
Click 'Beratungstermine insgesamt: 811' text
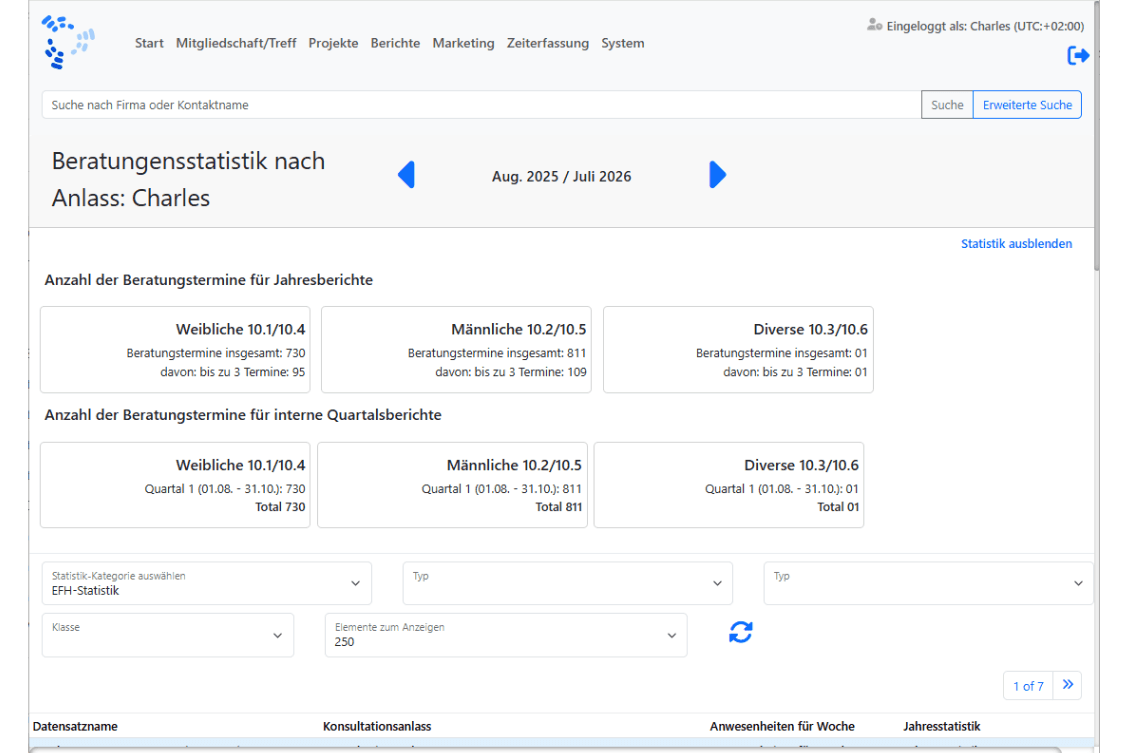coord(496,353)
